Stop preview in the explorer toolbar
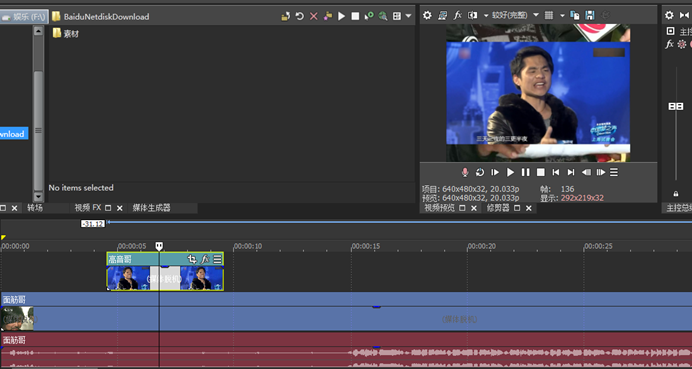This screenshot has width=692, height=369. coord(355,16)
